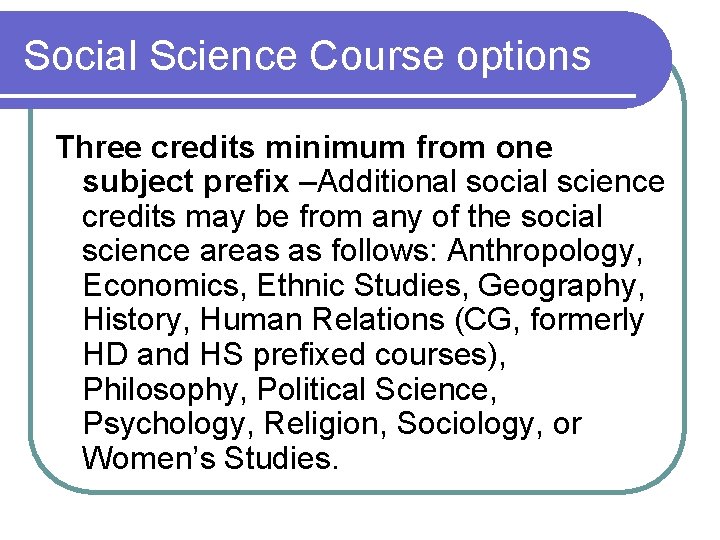Click the "HD and HS prefixed courses" text
Image resolution: width=720 pixels, height=540 pixels.
tap(293, 356)
